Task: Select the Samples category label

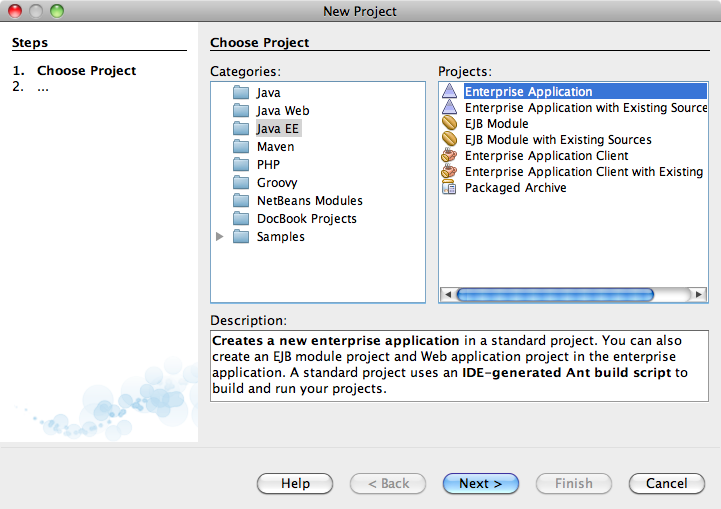Action: tap(280, 236)
